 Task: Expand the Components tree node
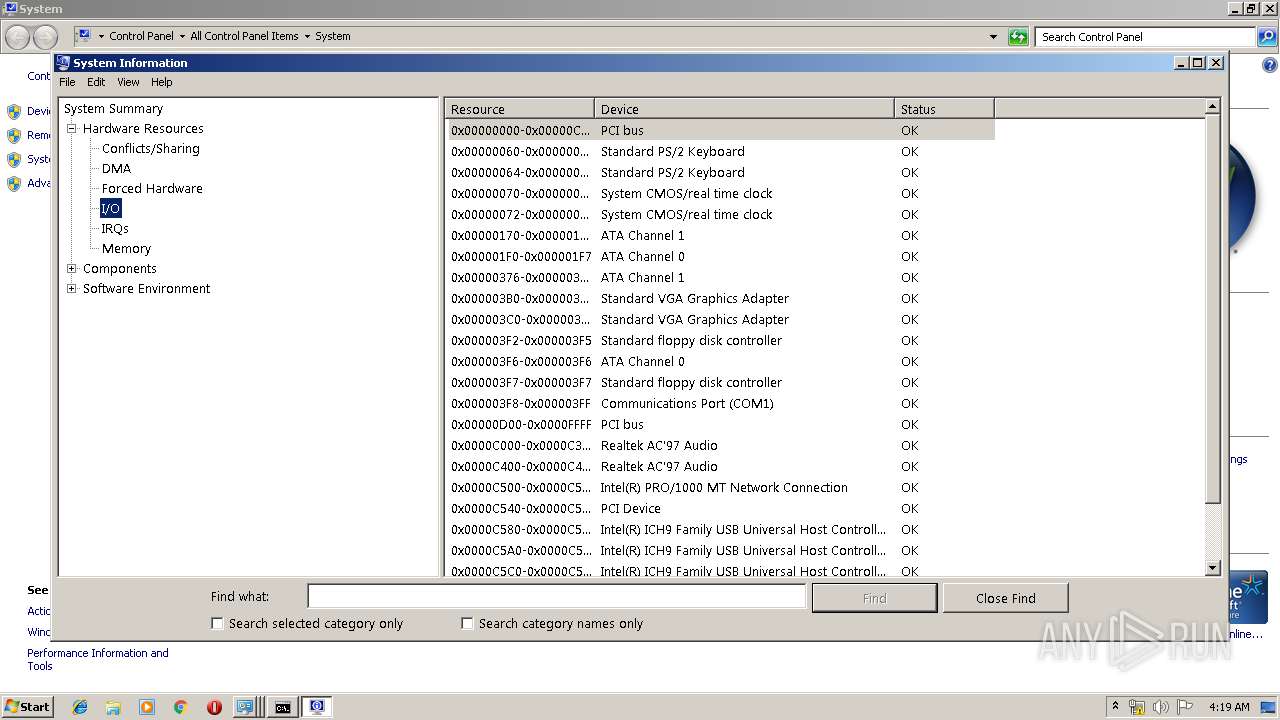coord(72,269)
